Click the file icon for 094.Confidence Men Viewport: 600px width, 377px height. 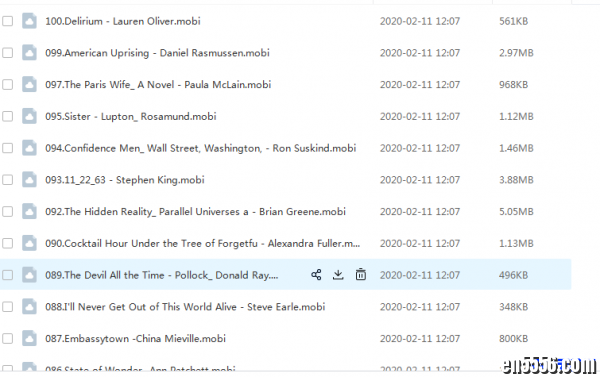point(29,148)
